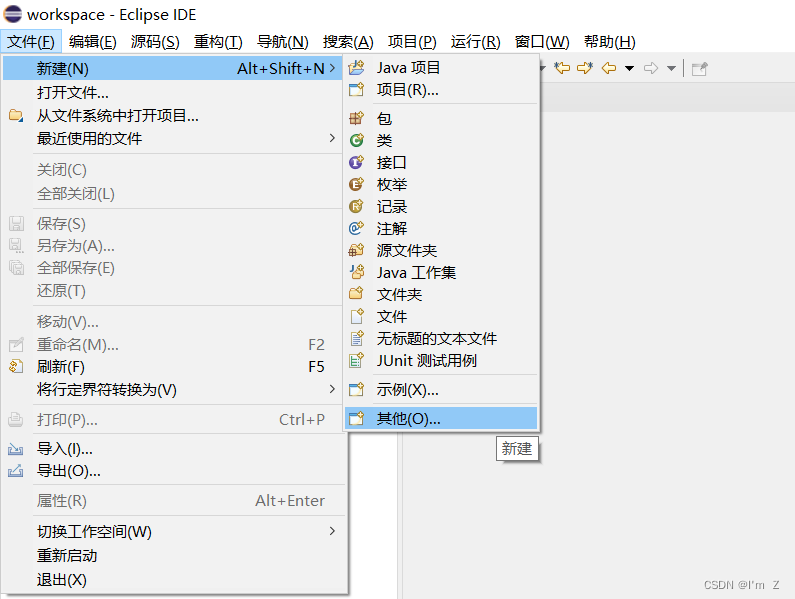The width and height of the screenshot is (795, 599).
Task: Click the green 类 class icon
Action: [356, 140]
